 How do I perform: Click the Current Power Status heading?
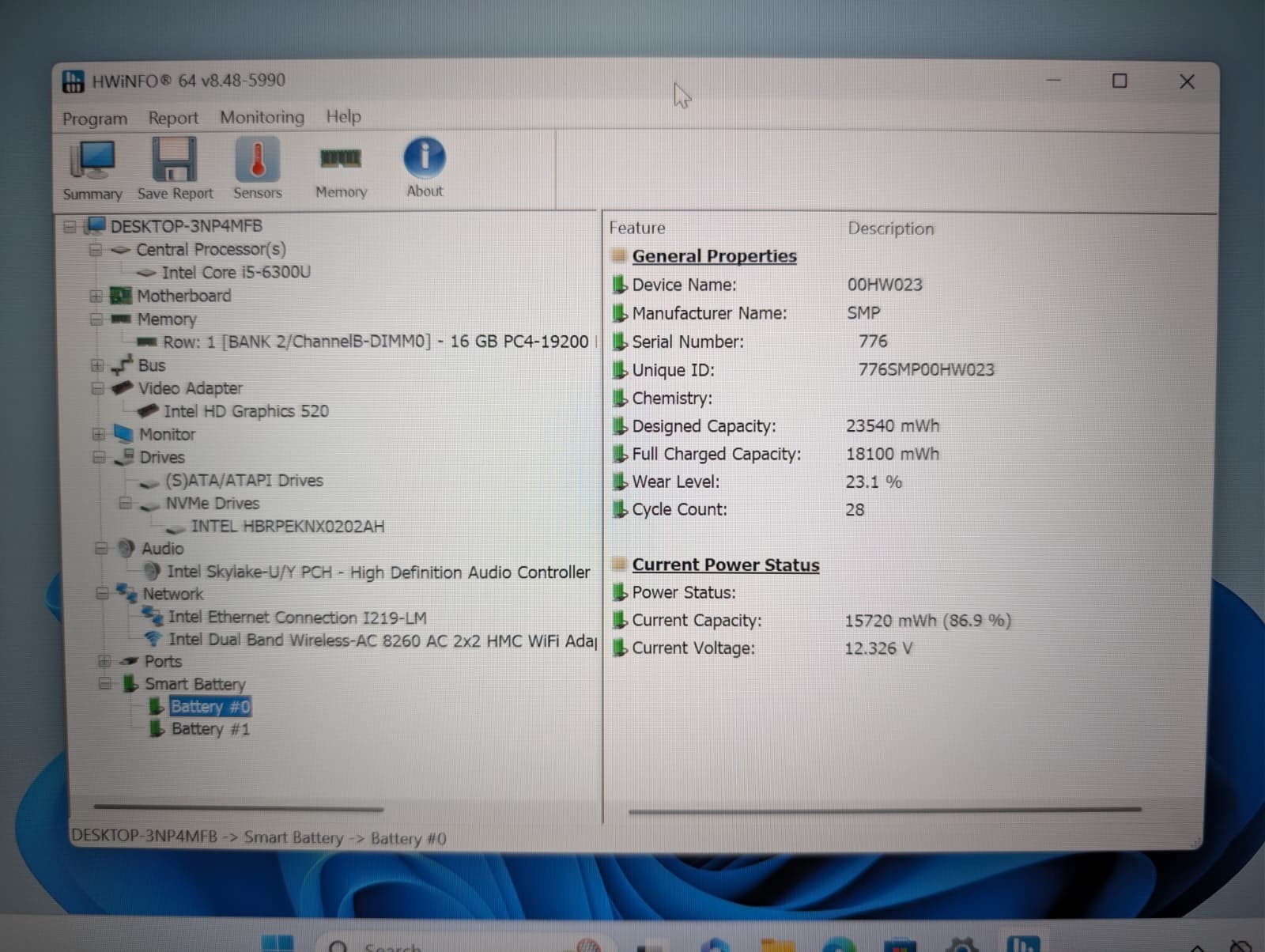pos(726,565)
